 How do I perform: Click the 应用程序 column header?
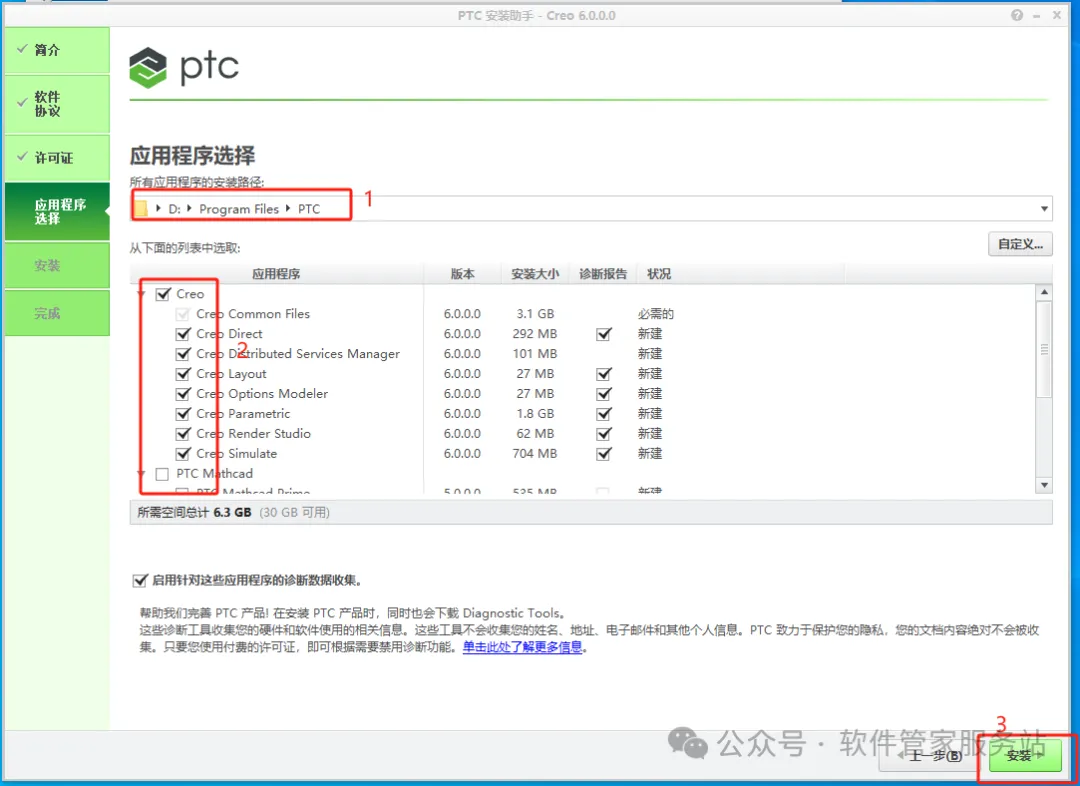click(276, 274)
